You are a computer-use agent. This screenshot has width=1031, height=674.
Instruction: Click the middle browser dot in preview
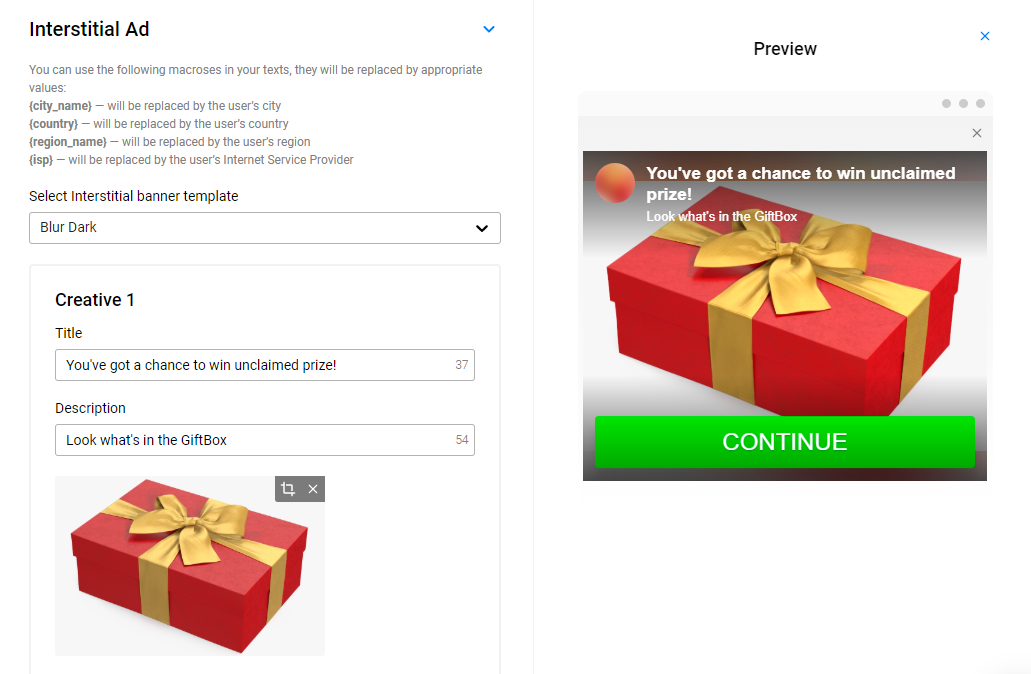963,103
